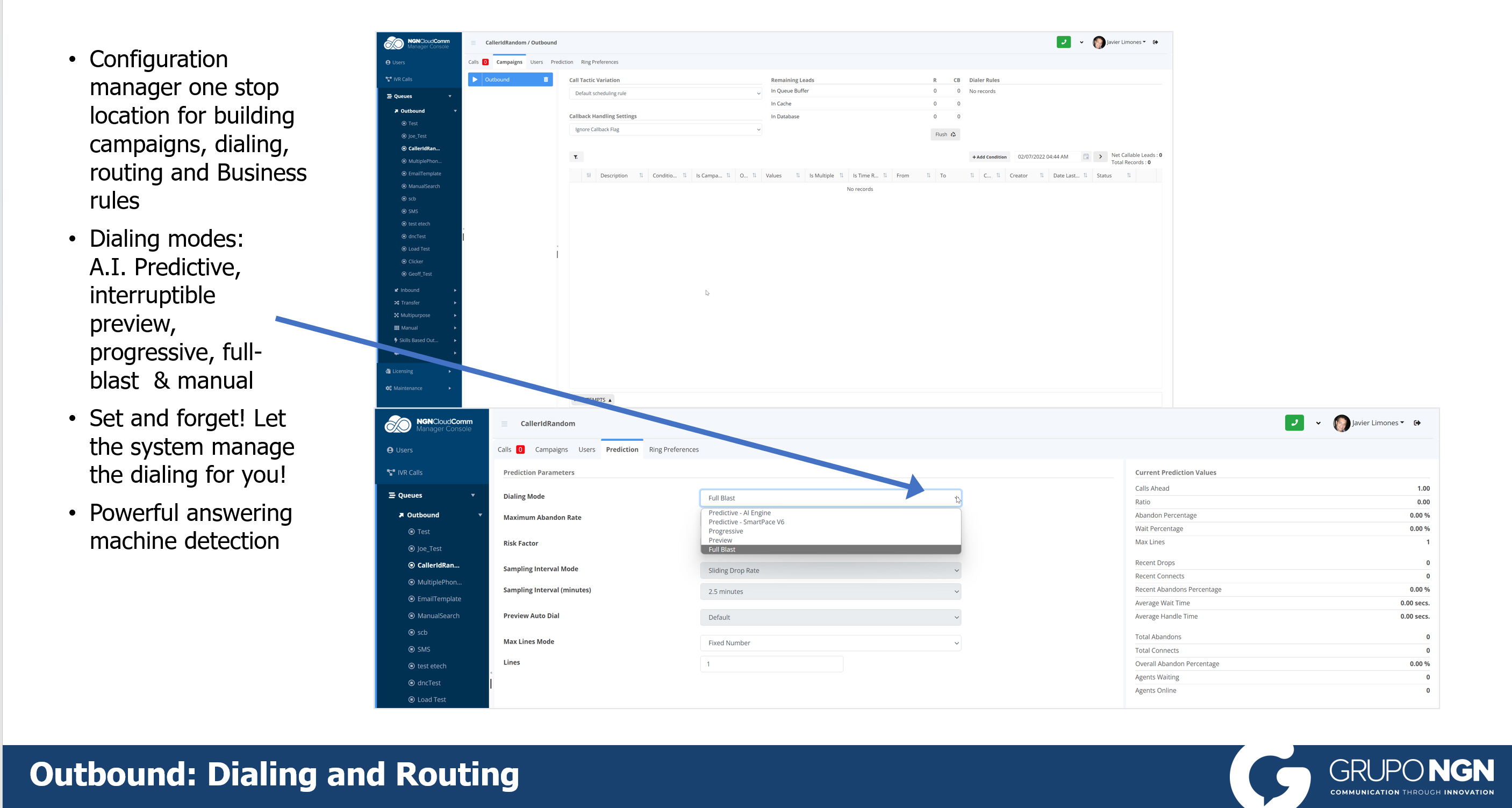Viewport: 1512px width, 808px height.
Task: Select Predictive - AI Engine option
Action: [740, 513]
